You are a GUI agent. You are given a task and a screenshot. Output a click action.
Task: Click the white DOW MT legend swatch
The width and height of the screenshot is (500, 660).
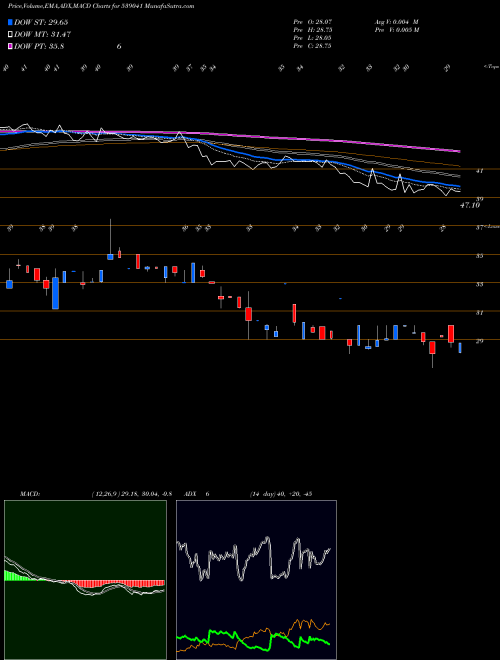10,34
